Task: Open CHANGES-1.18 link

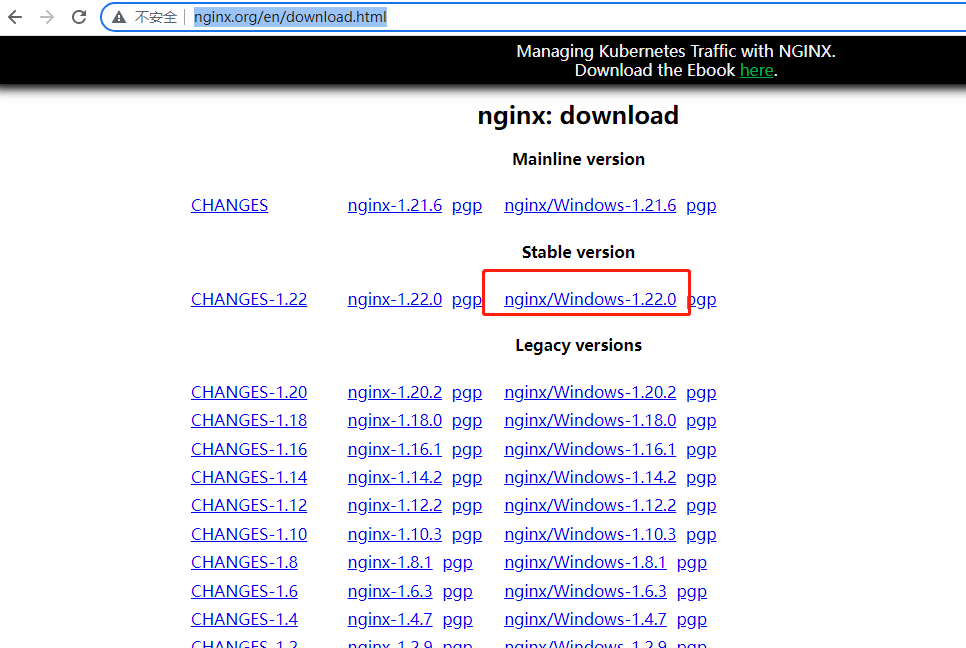Action: coord(249,420)
